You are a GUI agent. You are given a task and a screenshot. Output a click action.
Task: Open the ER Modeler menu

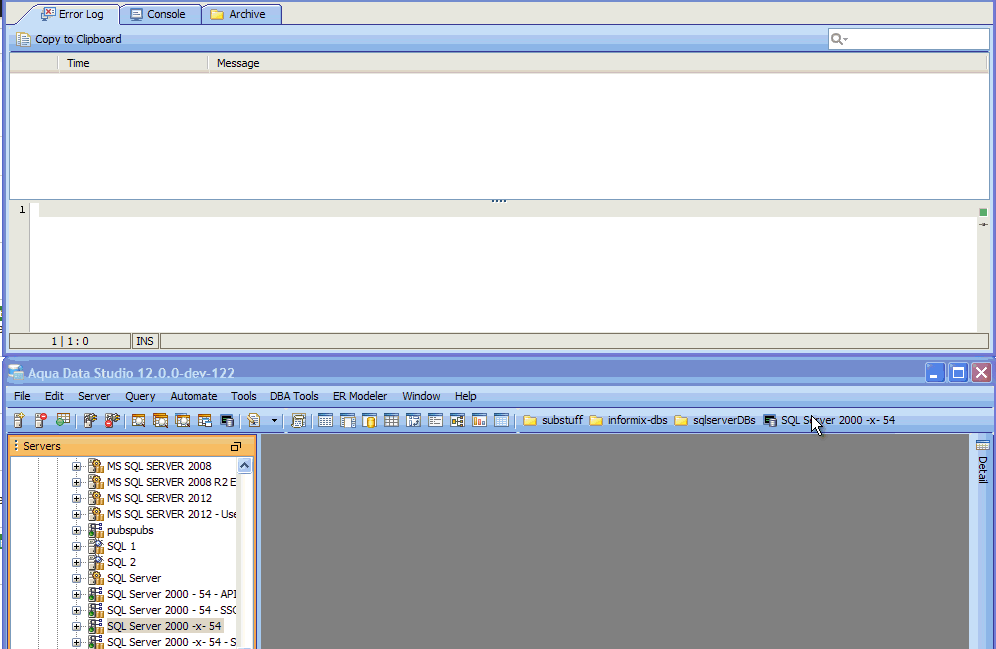pos(360,396)
